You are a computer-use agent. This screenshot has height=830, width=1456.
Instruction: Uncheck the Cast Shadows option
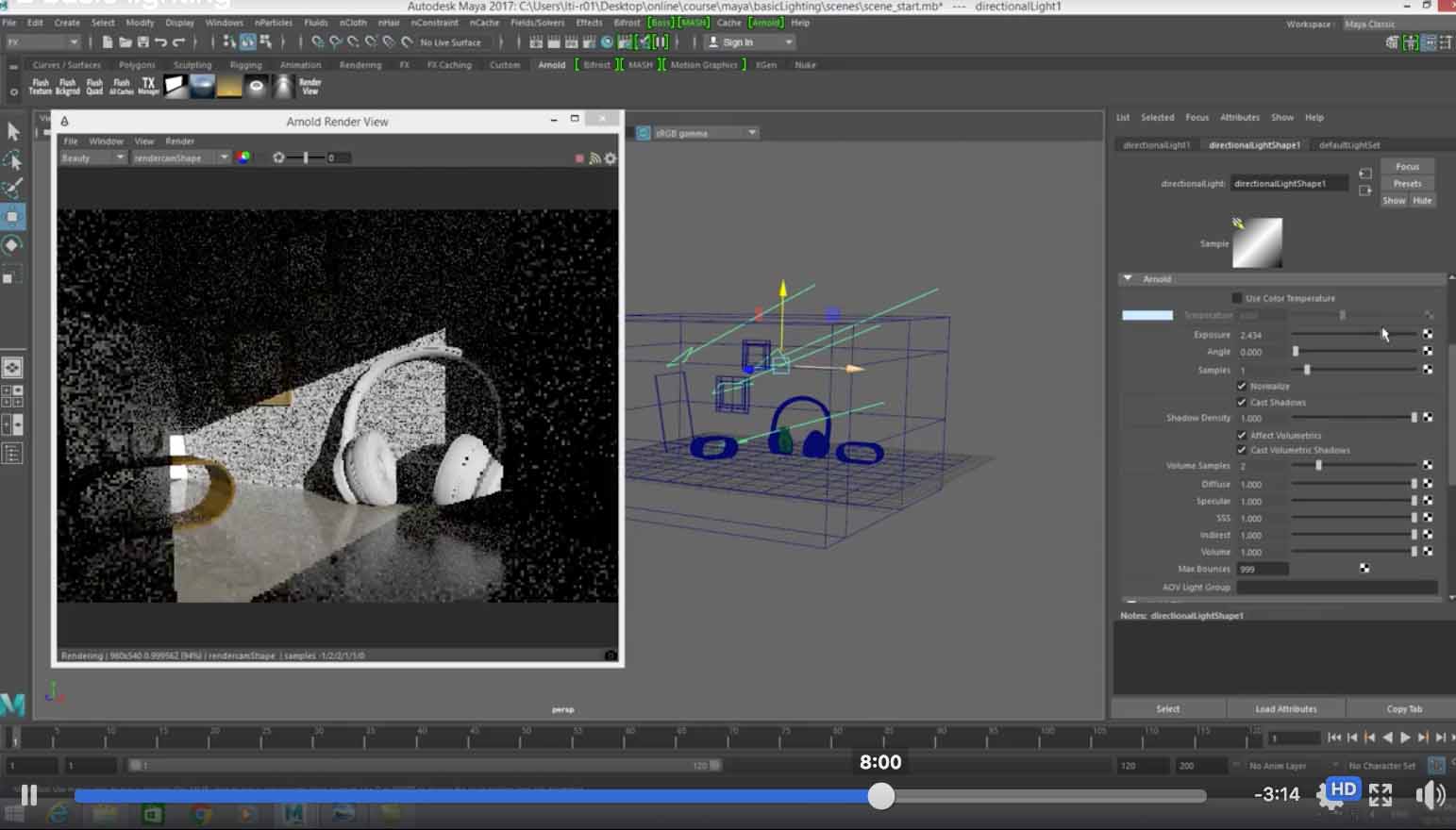click(1242, 403)
